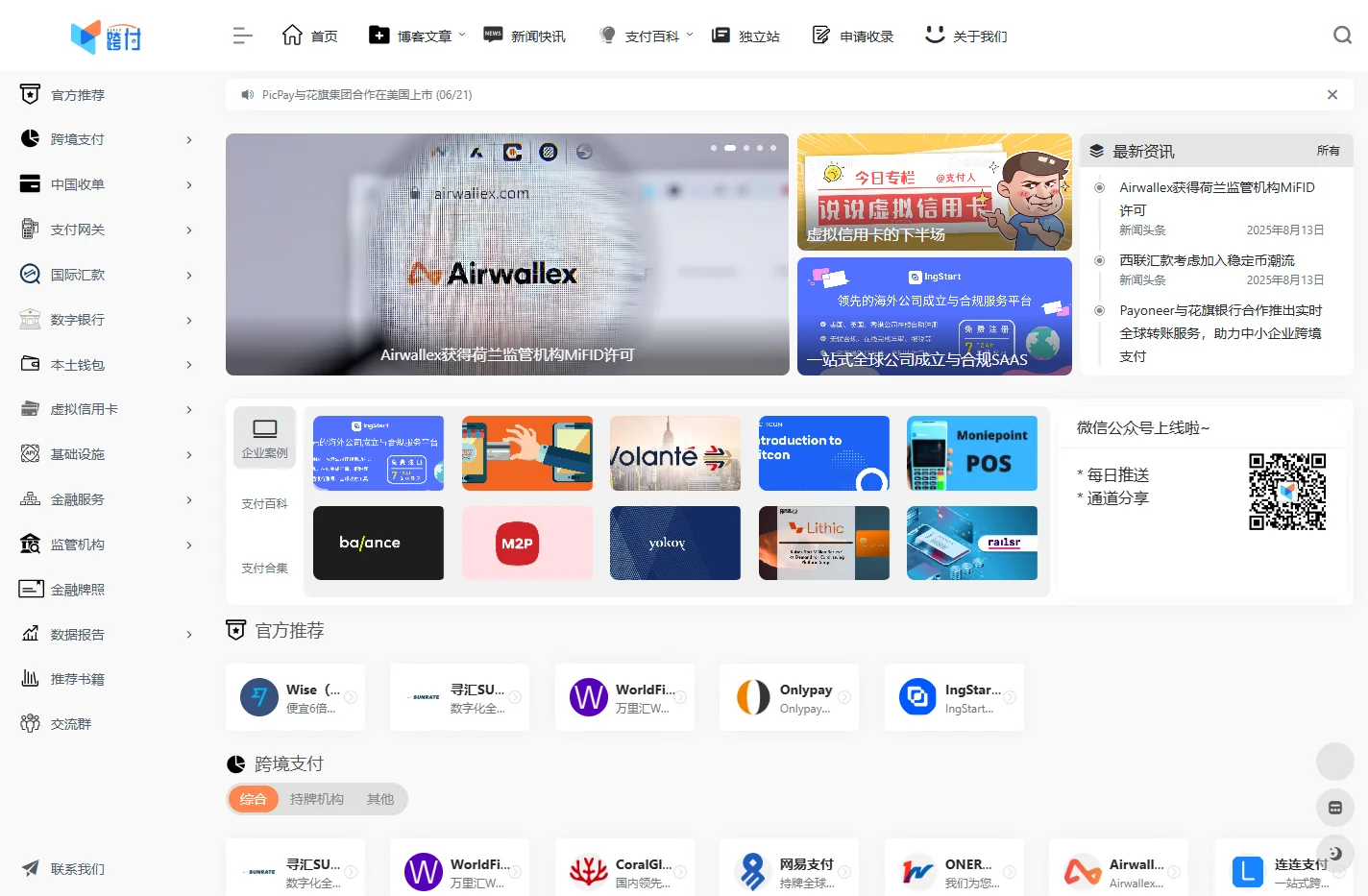
Task: Select the 其他 tab under 跨境支付
Action: [x=380, y=799]
